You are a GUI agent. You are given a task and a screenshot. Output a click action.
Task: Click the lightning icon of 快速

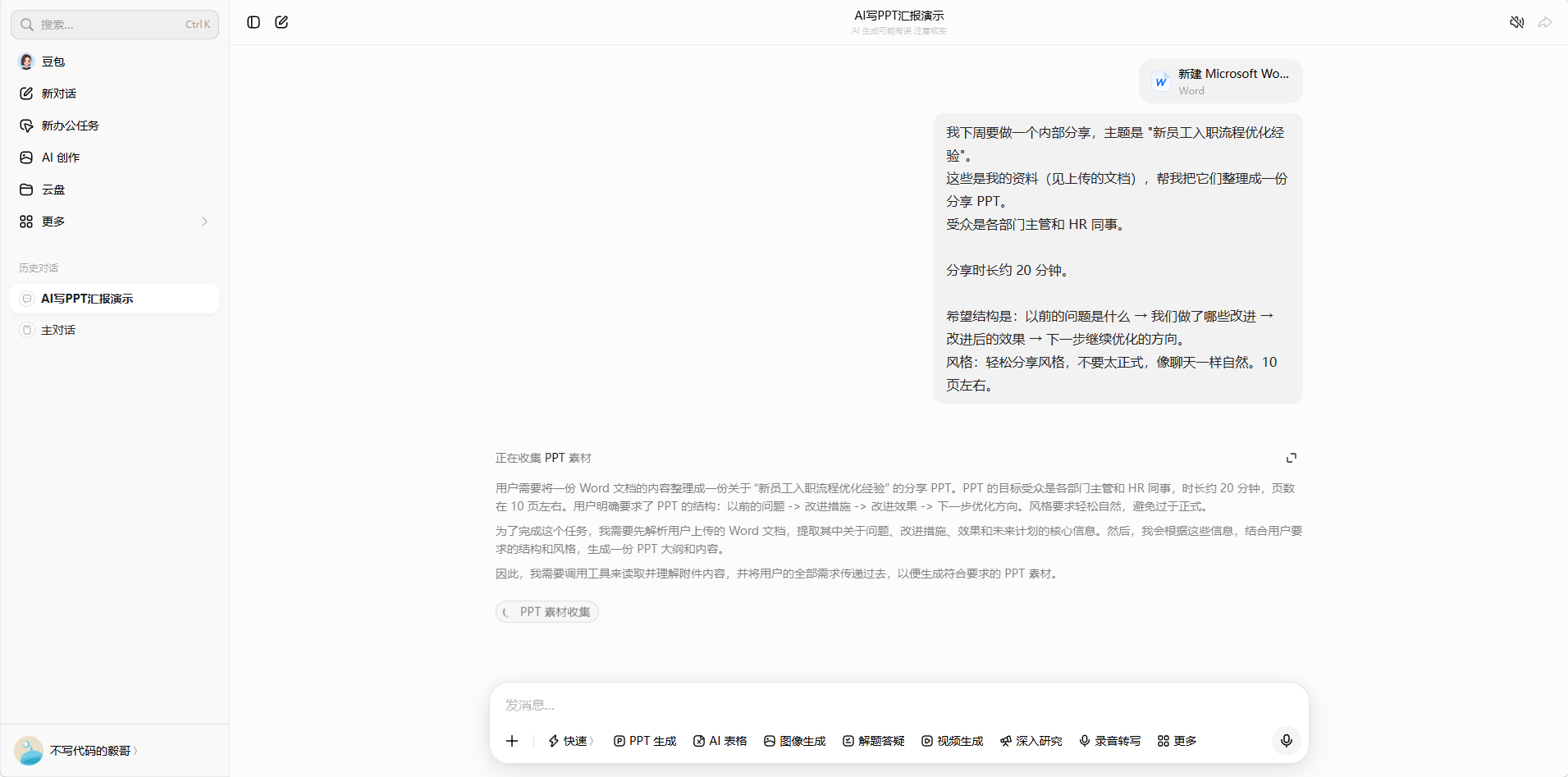pos(554,741)
